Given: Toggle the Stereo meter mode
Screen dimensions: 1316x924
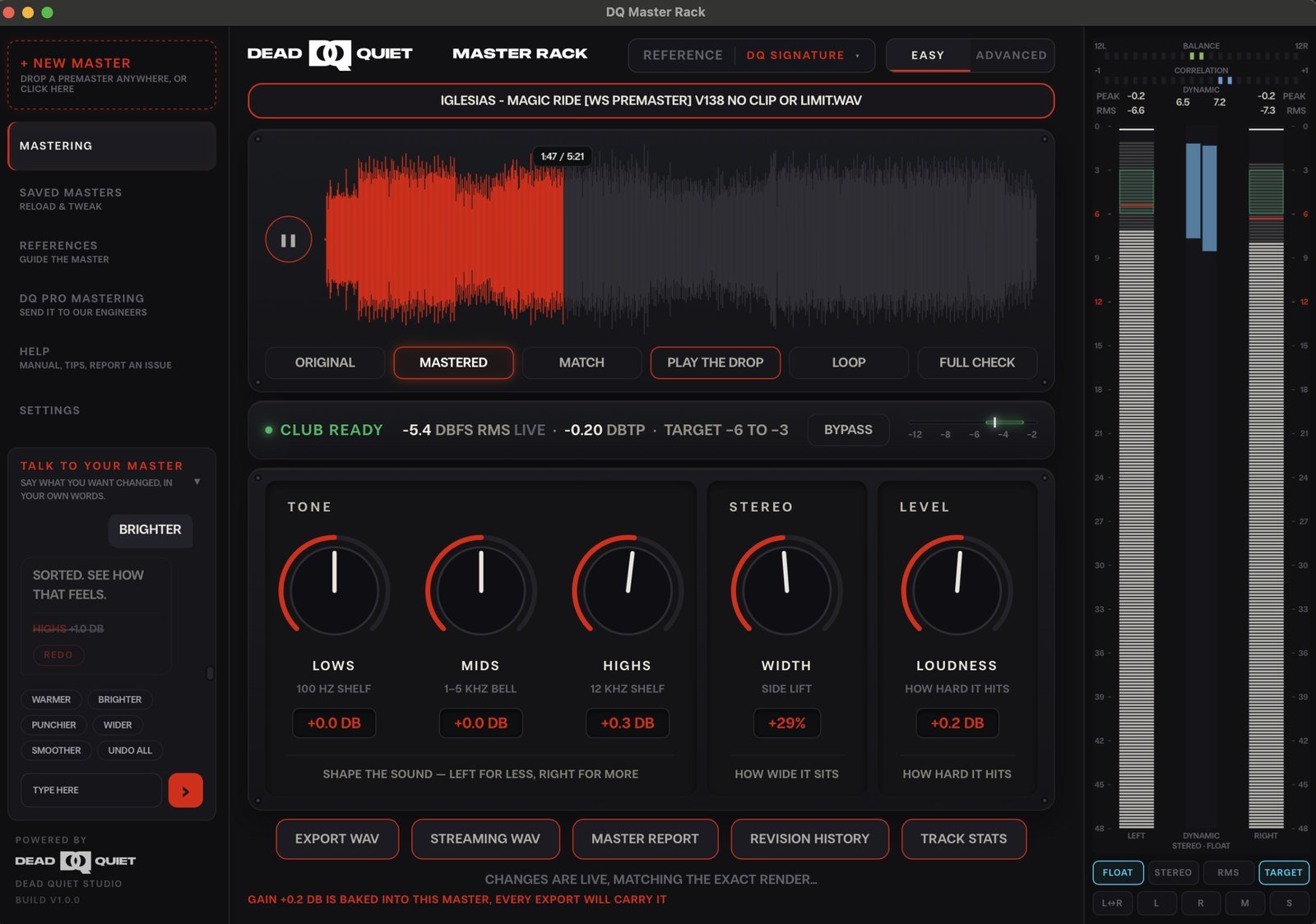Looking at the screenshot, I should [x=1173, y=873].
